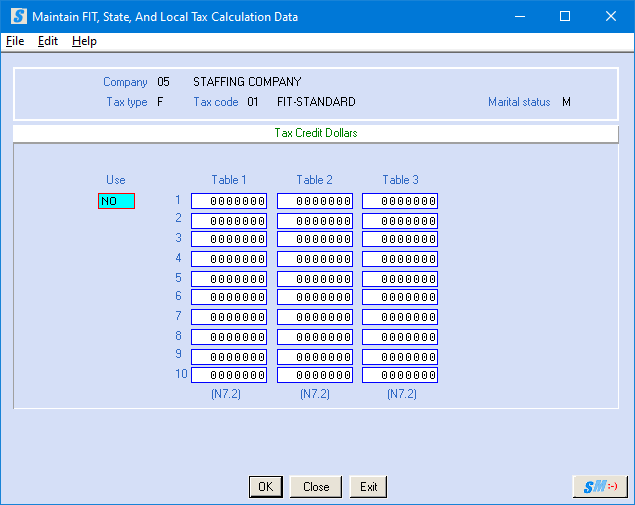Click Table 2 row 2 input field
The image size is (635, 505).
pos(315,221)
